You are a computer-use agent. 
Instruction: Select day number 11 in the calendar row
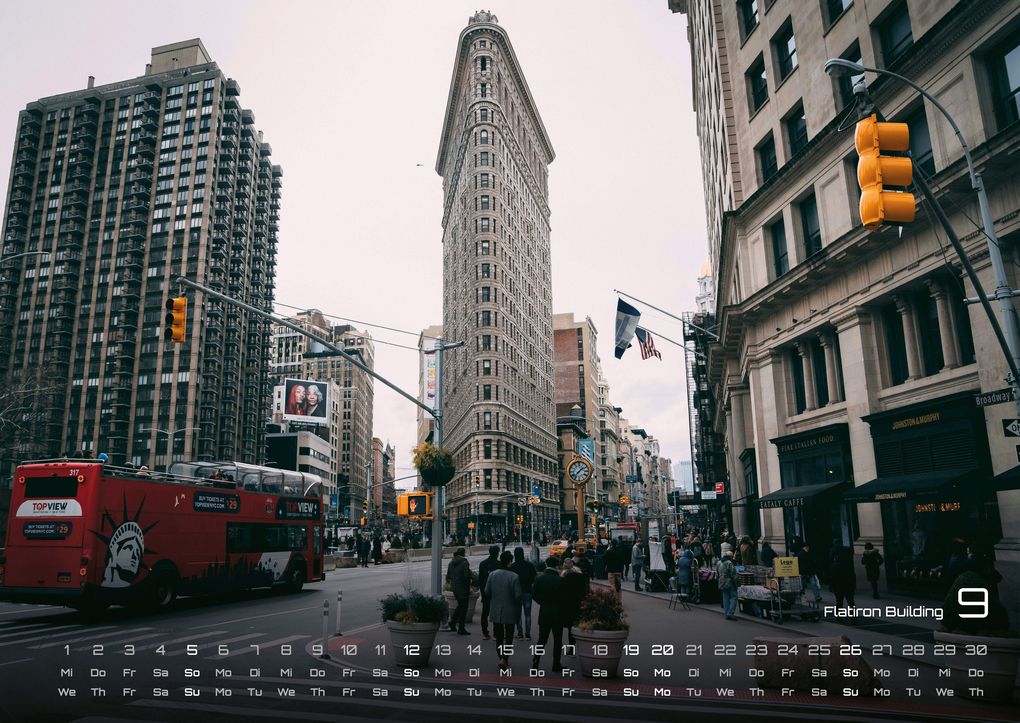point(380,649)
